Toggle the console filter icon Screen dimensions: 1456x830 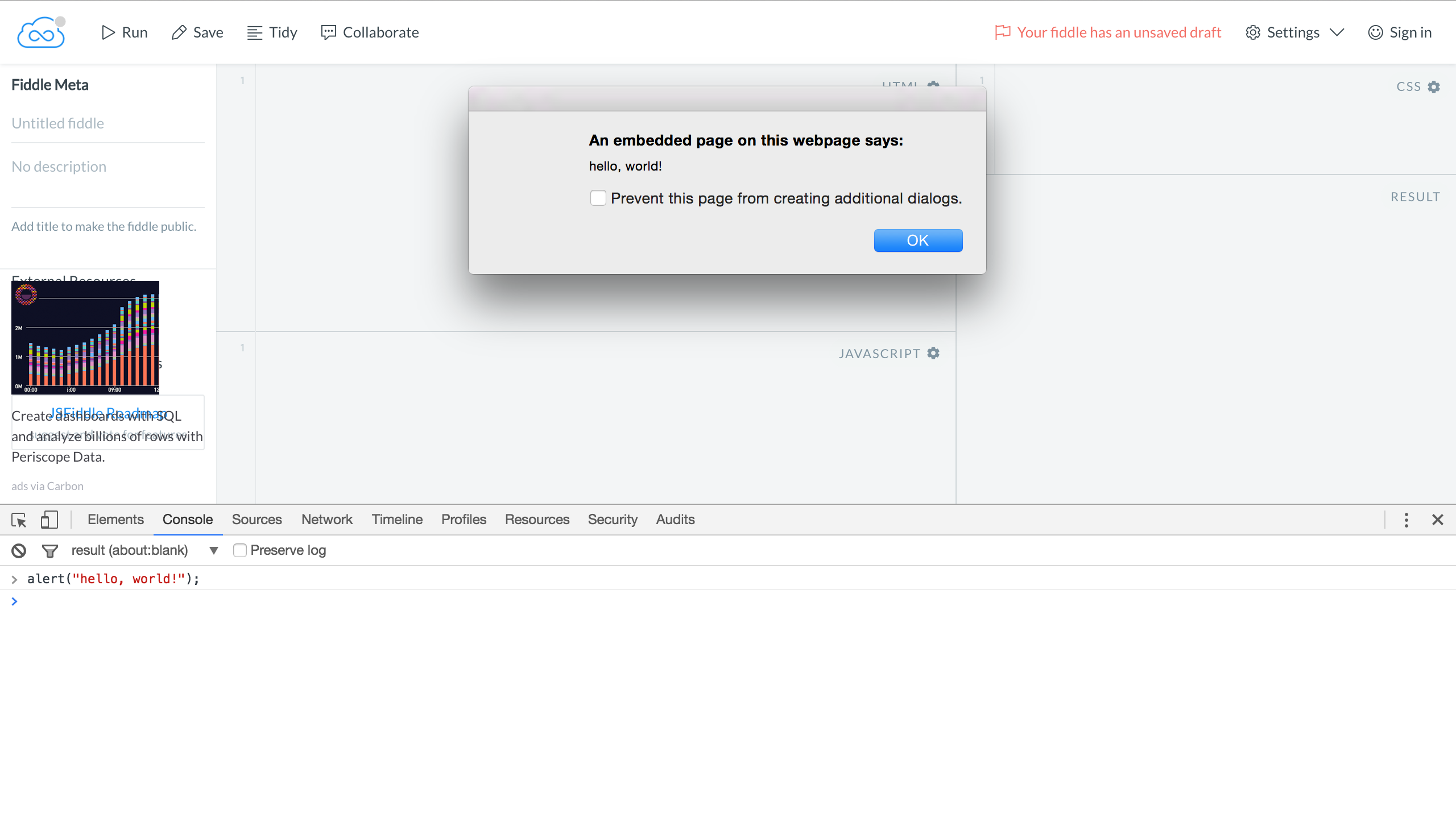49,550
